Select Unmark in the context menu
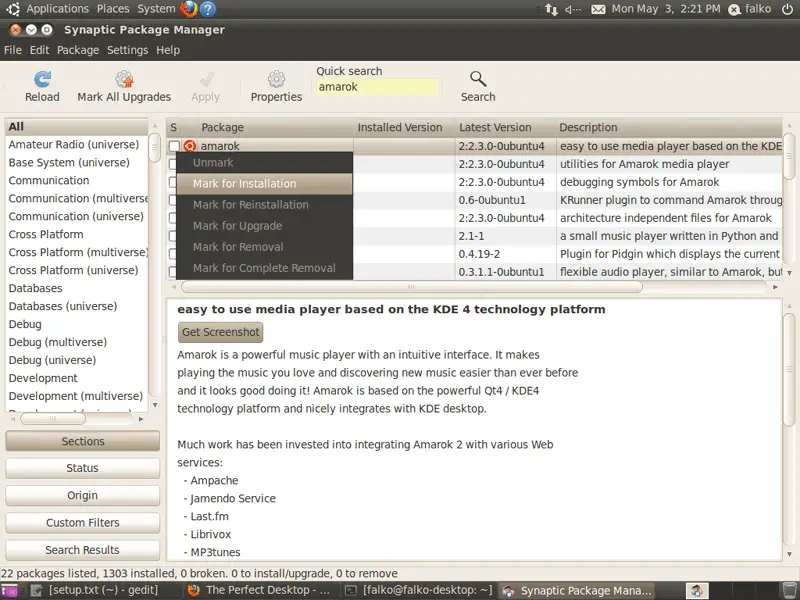This screenshot has height=600, width=800. (264, 163)
